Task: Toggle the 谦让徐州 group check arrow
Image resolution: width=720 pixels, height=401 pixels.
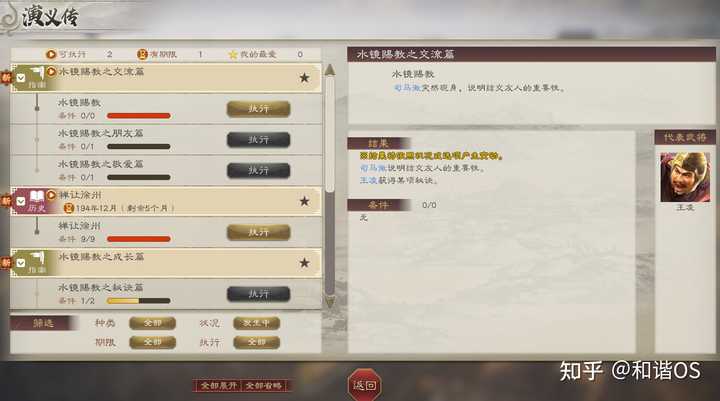Action: point(21,201)
